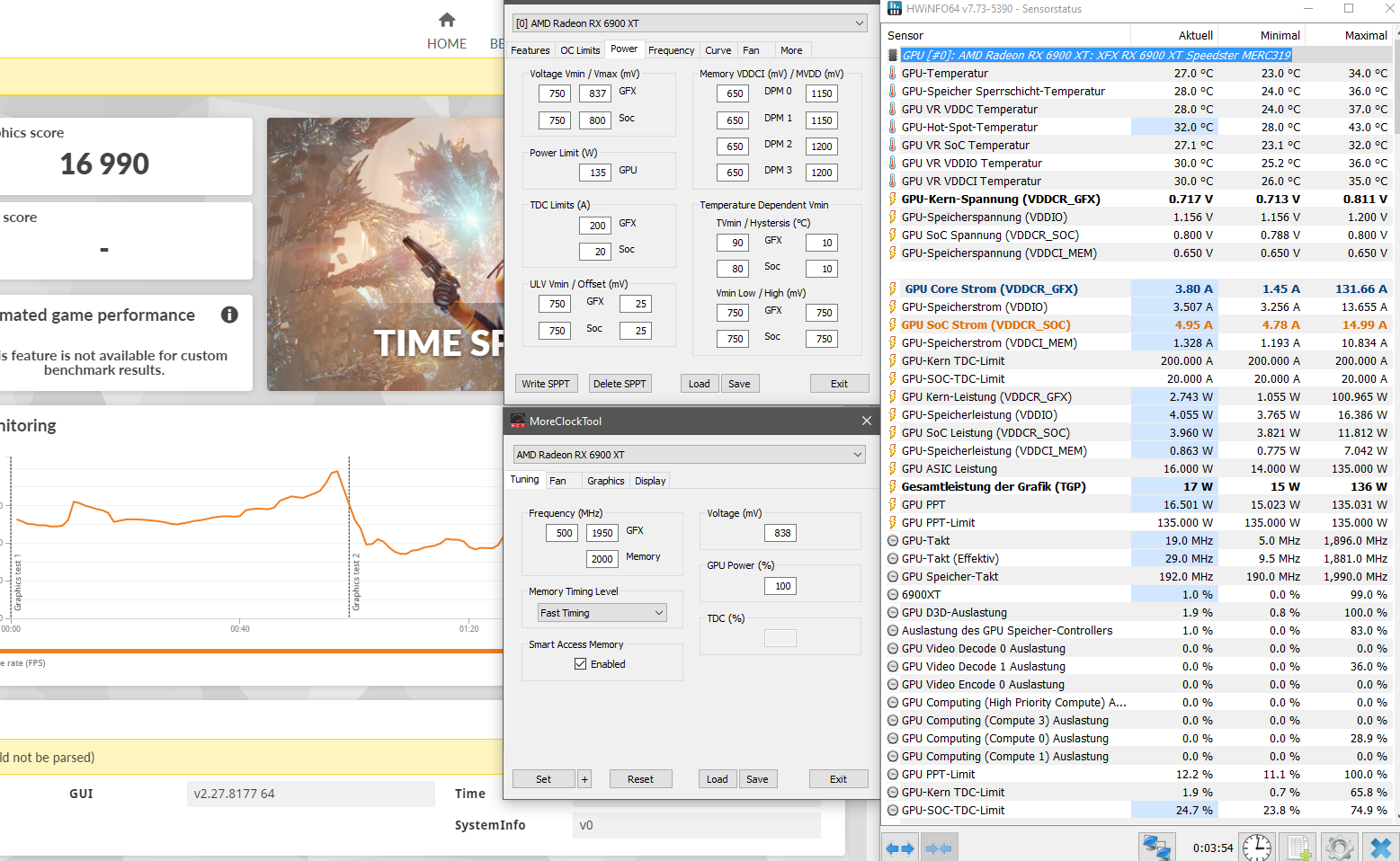Click the Voltage 838 mV field
1400x861 pixels.
click(x=780, y=533)
